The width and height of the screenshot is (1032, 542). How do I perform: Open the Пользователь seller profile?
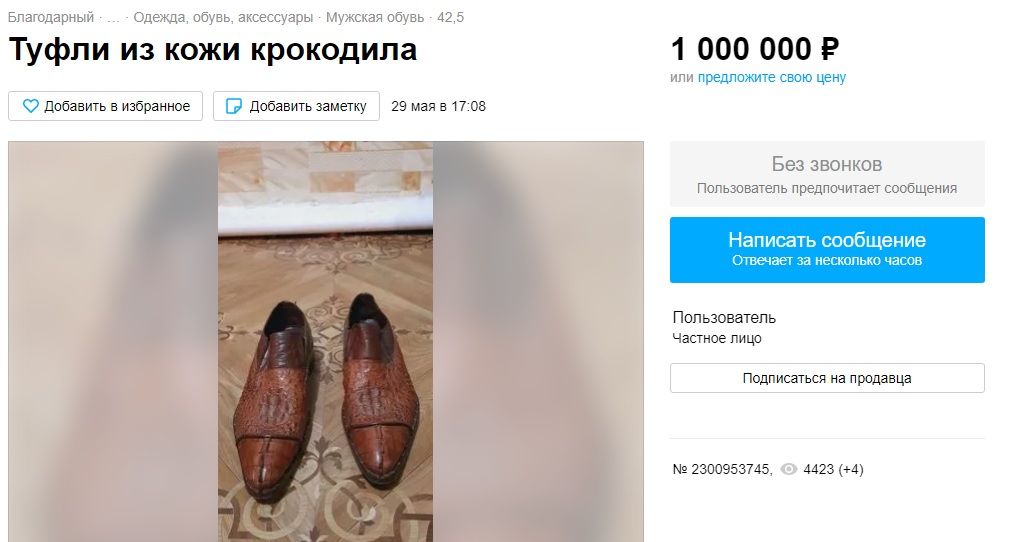point(723,317)
